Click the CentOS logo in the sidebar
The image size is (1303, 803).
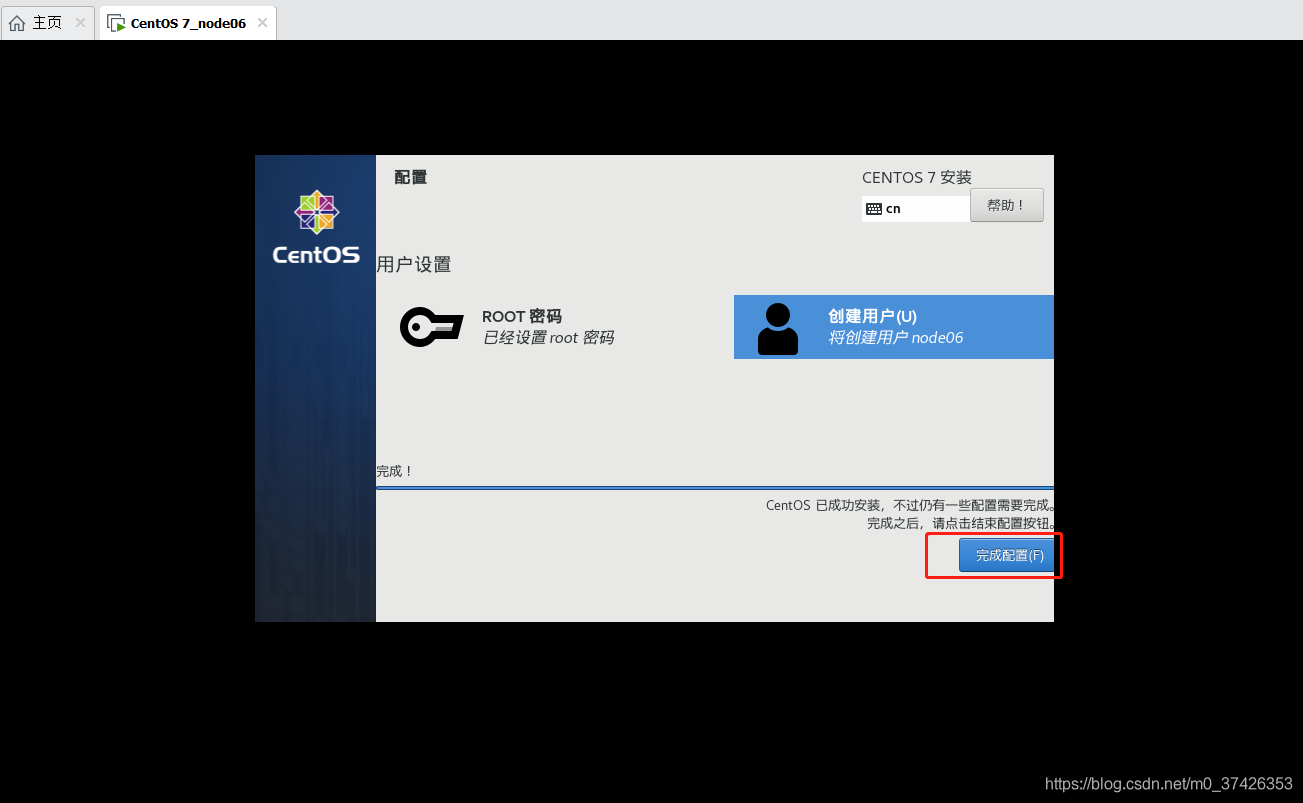pos(316,227)
